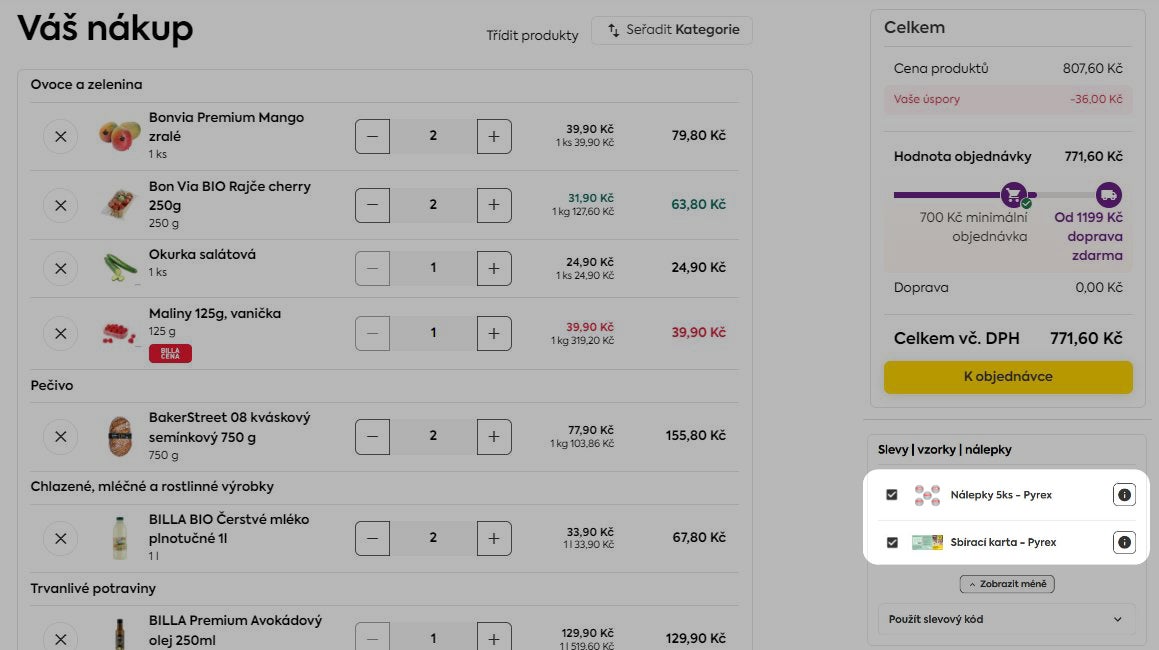Remove BILLA BIO Čerstvé mléko from cart

60,538
